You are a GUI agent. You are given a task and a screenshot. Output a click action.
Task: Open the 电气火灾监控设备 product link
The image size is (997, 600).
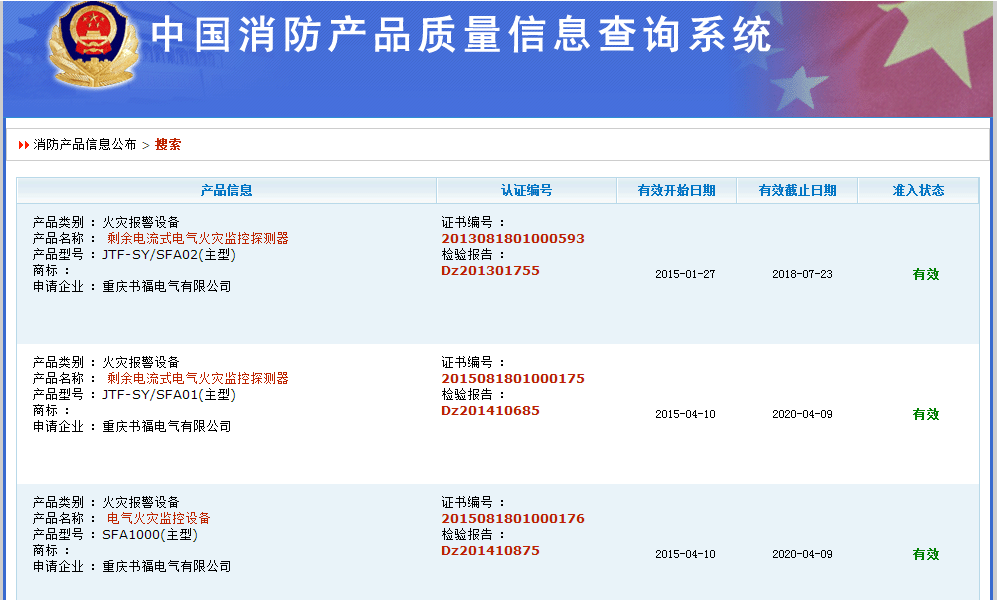tap(158, 518)
